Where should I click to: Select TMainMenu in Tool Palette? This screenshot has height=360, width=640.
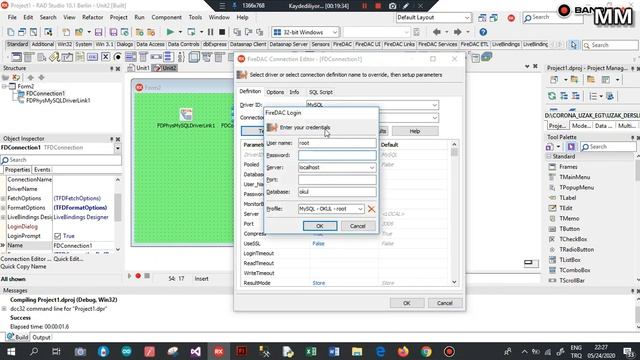pyautogui.click(x=574, y=177)
